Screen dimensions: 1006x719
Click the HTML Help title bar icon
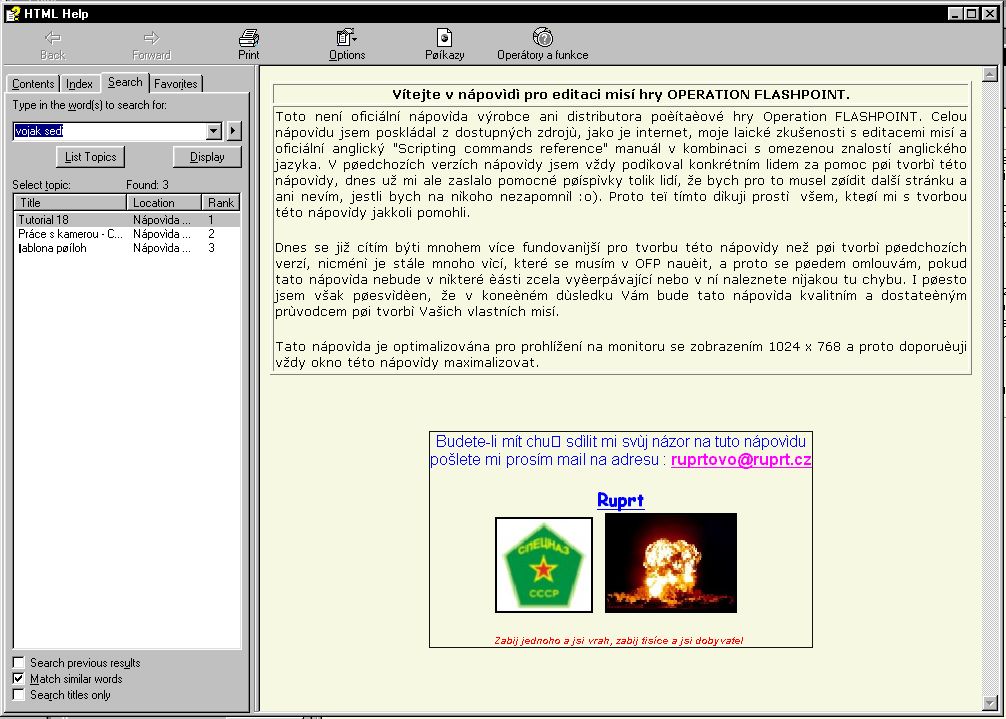click(12, 13)
